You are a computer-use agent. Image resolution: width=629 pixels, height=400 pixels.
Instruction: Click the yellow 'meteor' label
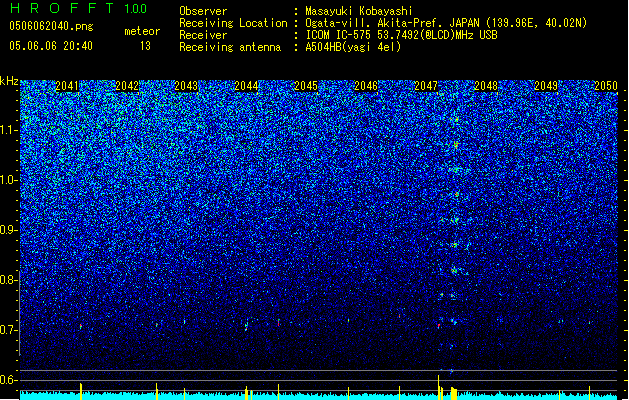click(x=142, y=31)
